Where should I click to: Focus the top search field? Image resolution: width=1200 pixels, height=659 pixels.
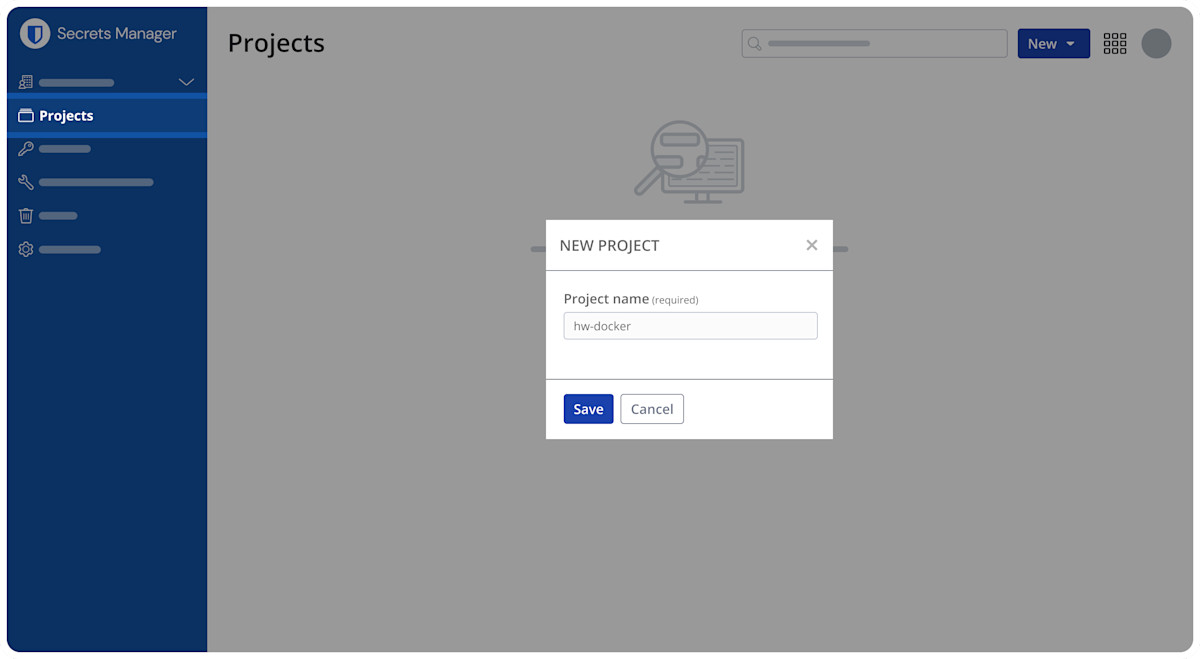880,44
